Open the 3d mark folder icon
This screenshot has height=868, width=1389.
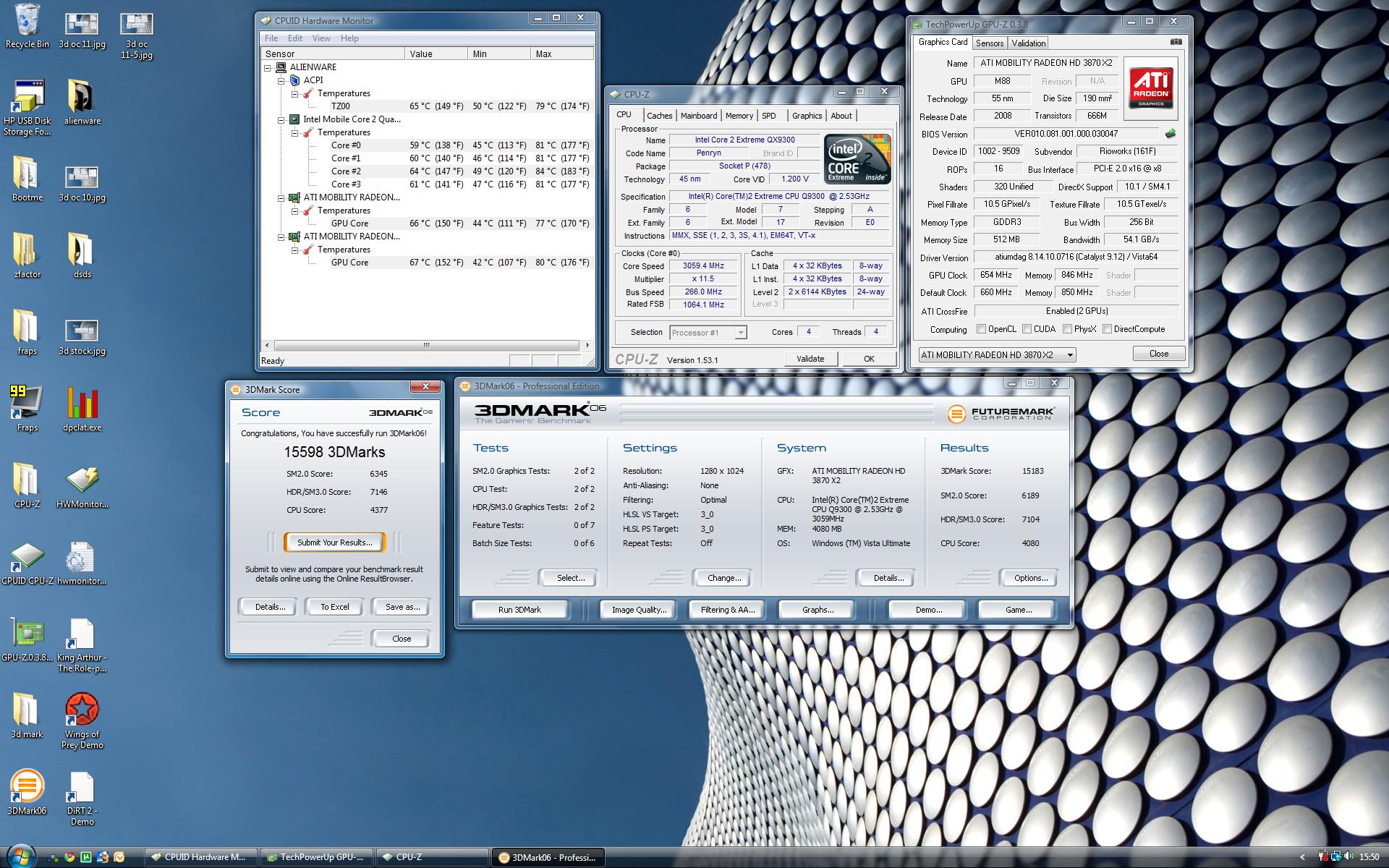[27, 715]
